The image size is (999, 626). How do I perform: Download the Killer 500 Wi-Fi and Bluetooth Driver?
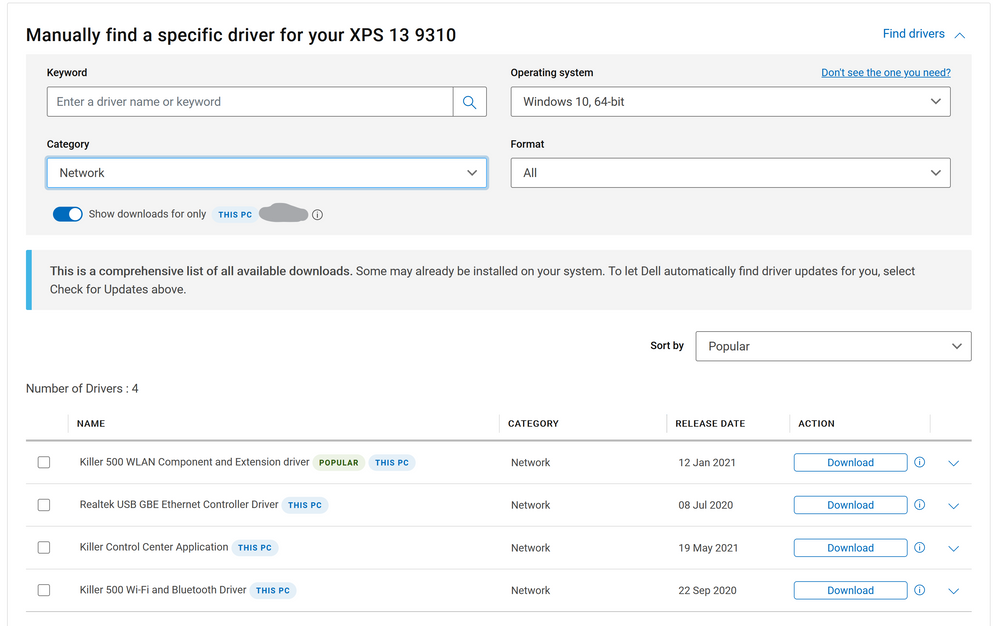(850, 590)
